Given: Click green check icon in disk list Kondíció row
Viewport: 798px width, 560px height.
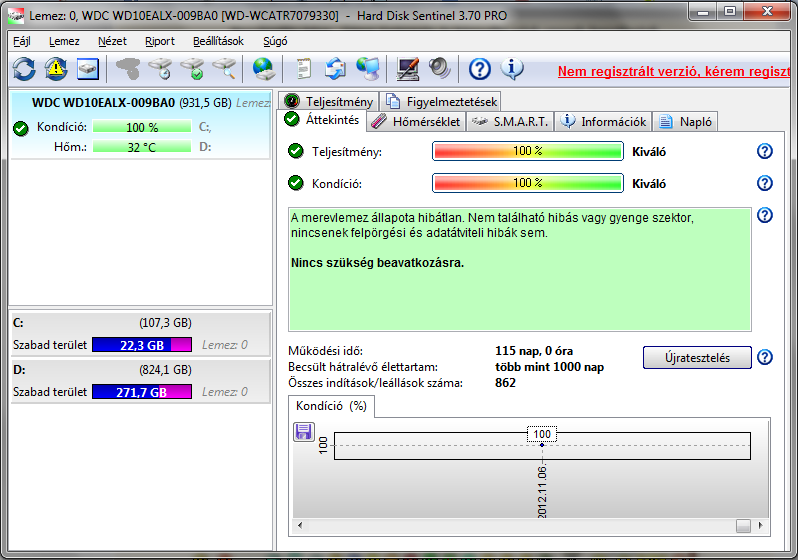Looking at the screenshot, I should pos(21,128).
